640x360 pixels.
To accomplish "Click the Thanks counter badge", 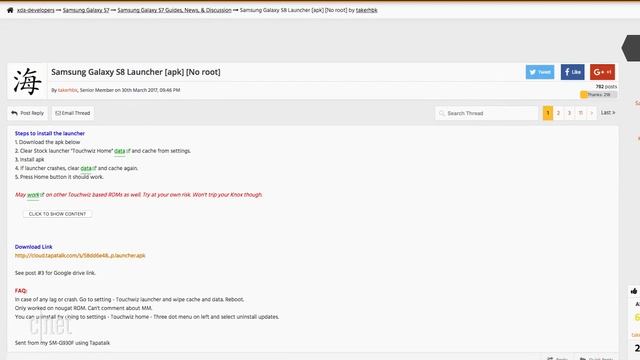I will (x=598, y=94).
